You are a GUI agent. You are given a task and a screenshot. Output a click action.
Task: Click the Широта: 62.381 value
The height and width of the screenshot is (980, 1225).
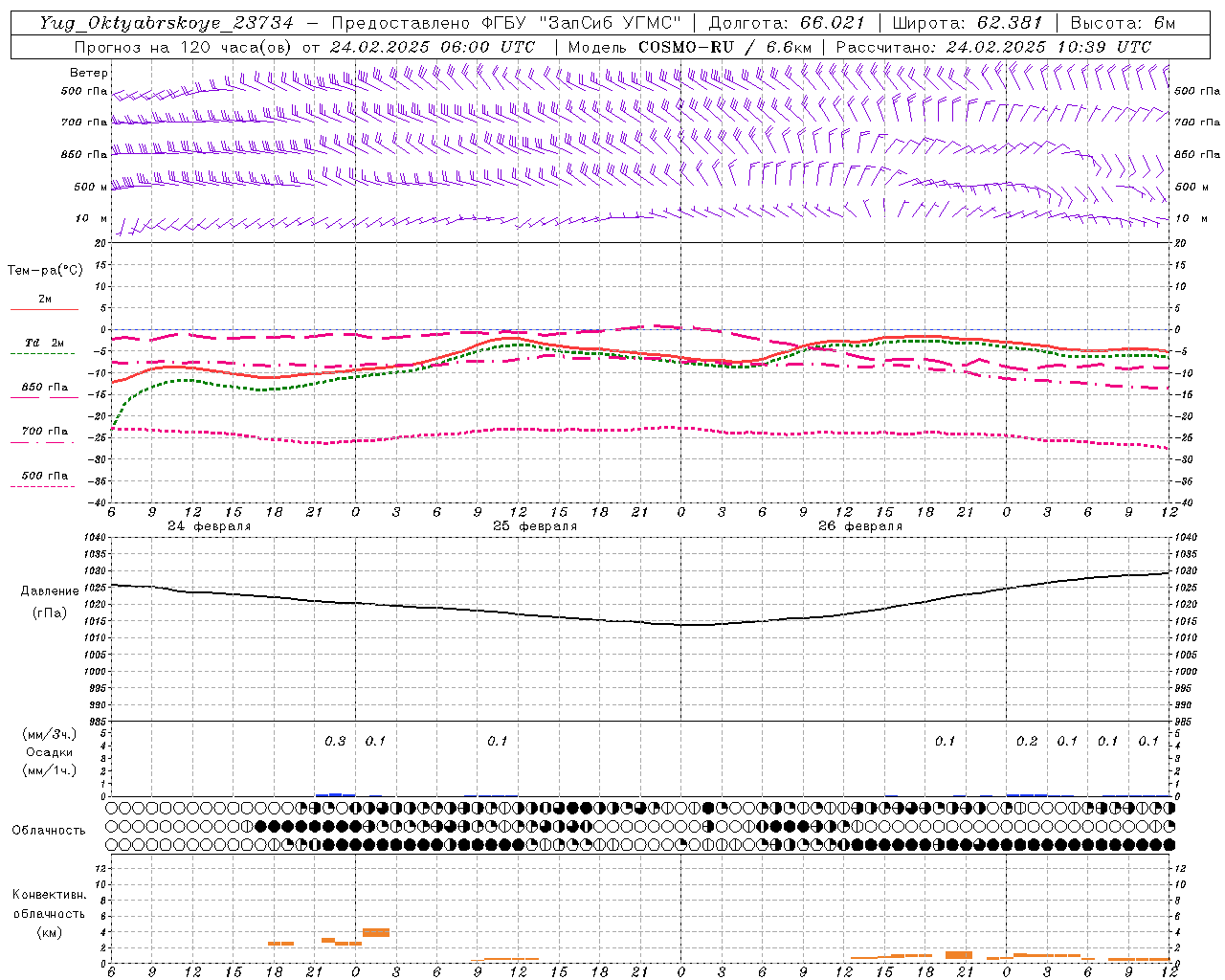coord(968,23)
